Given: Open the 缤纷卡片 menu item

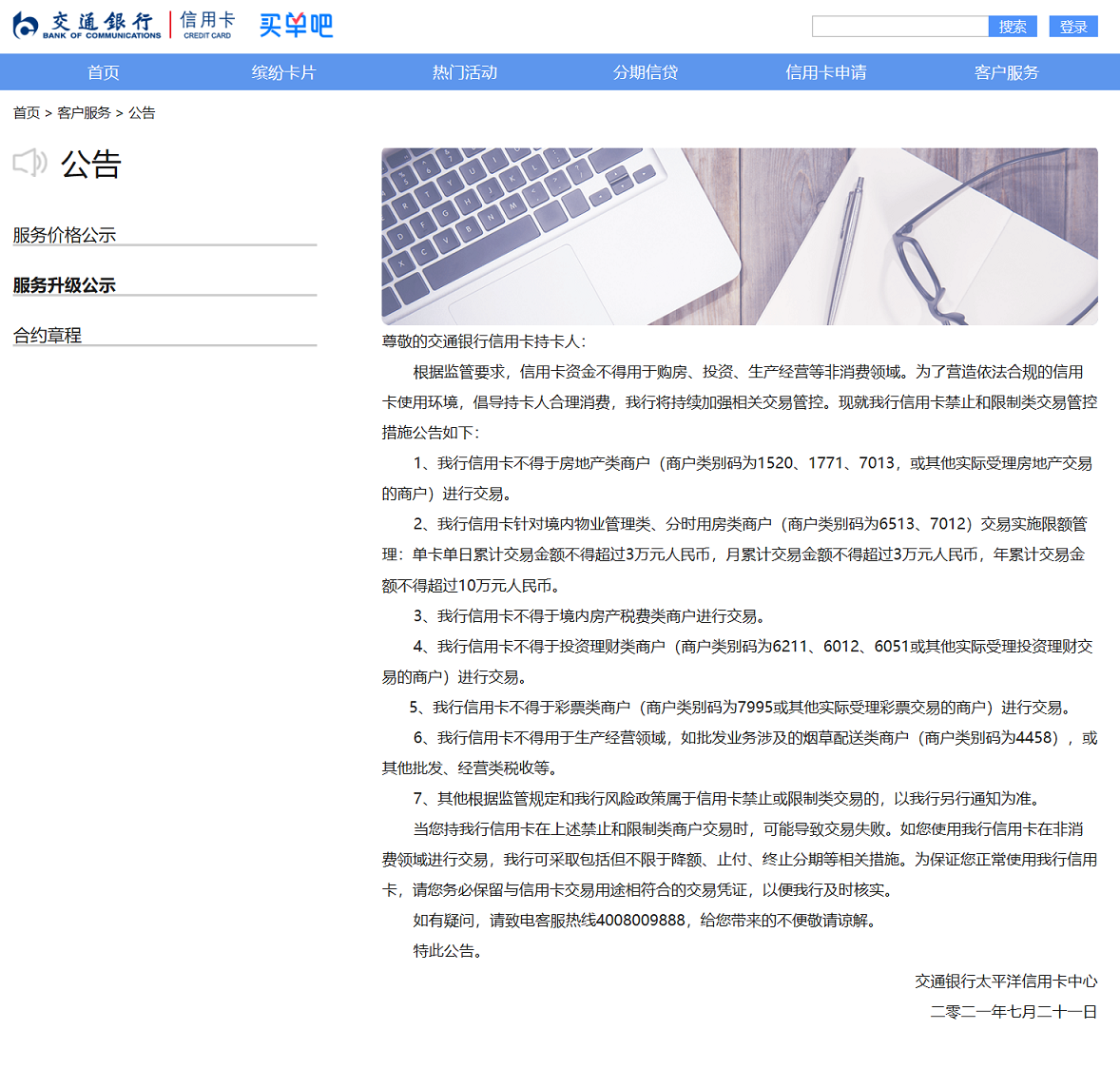Looking at the screenshot, I should (x=283, y=72).
